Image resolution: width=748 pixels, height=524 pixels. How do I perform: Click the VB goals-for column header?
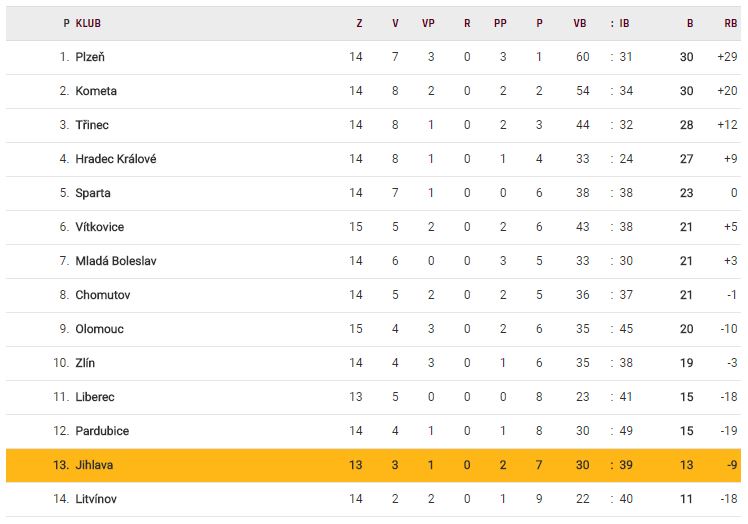point(580,23)
